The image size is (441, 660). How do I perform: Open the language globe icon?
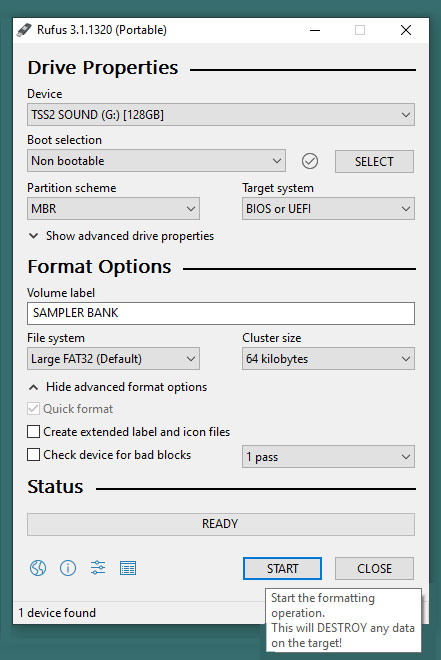[38, 568]
